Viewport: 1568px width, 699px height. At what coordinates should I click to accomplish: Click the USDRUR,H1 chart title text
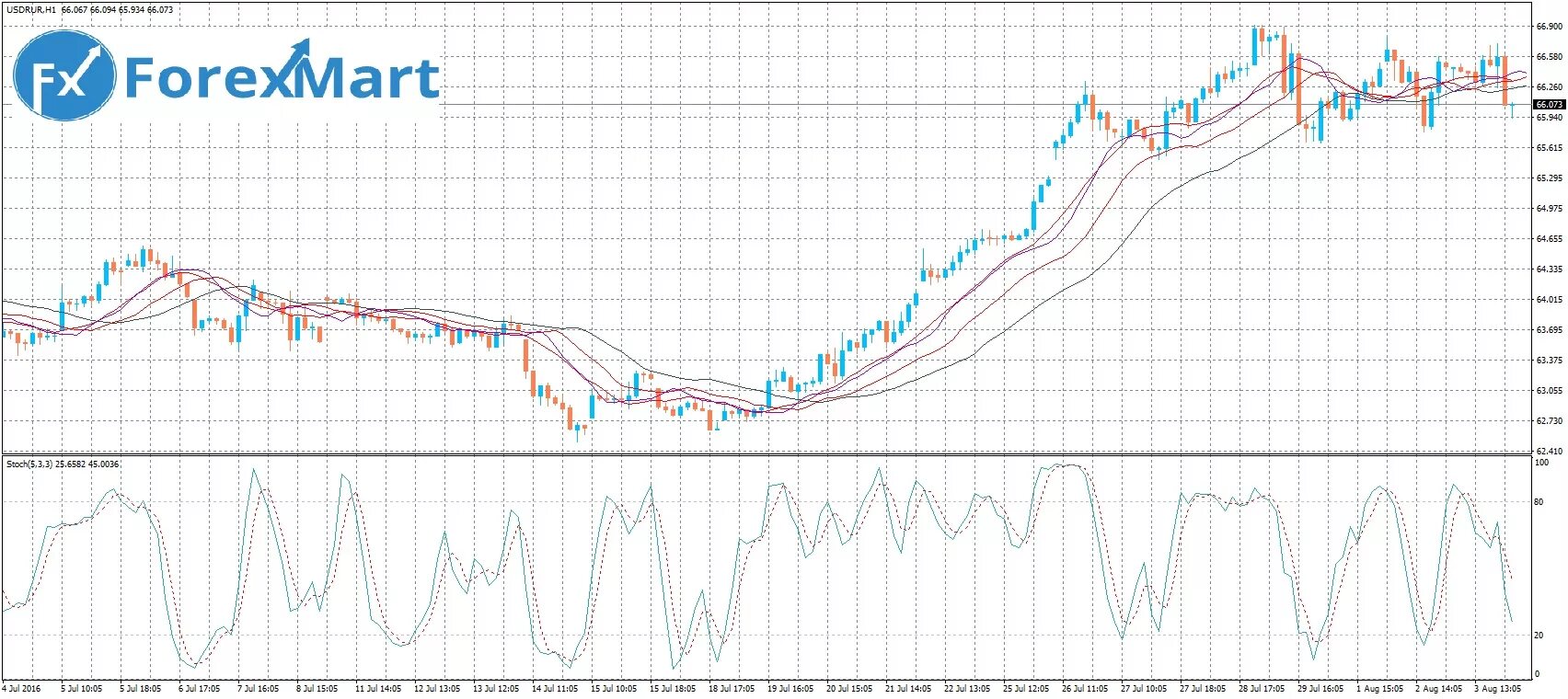coord(32,10)
